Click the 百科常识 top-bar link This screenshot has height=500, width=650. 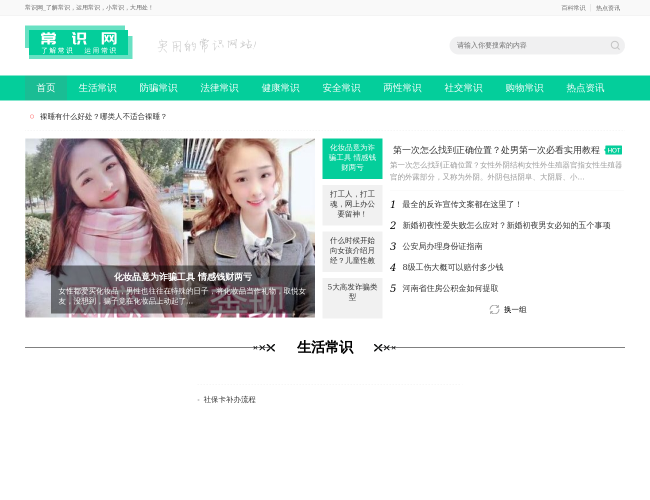point(573,8)
